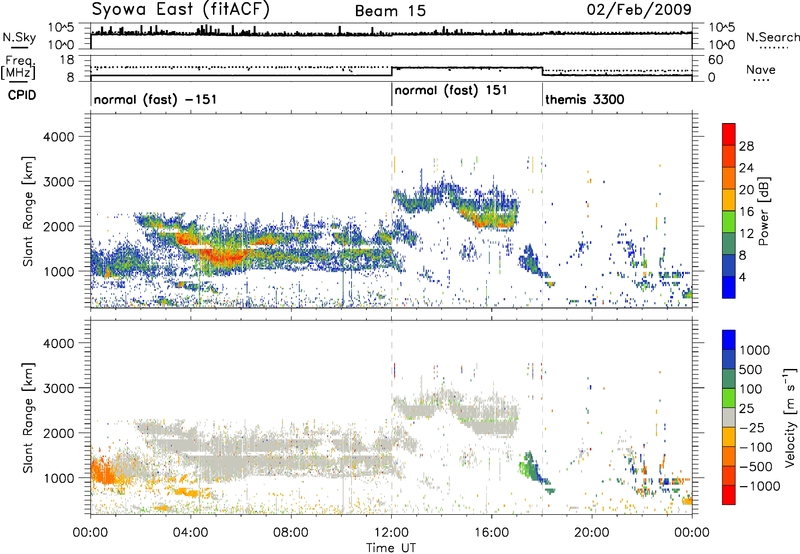This screenshot has width=800, height=554.
Task: Select the CPID entry "normal (fast) 151"
Action: tap(451, 90)
